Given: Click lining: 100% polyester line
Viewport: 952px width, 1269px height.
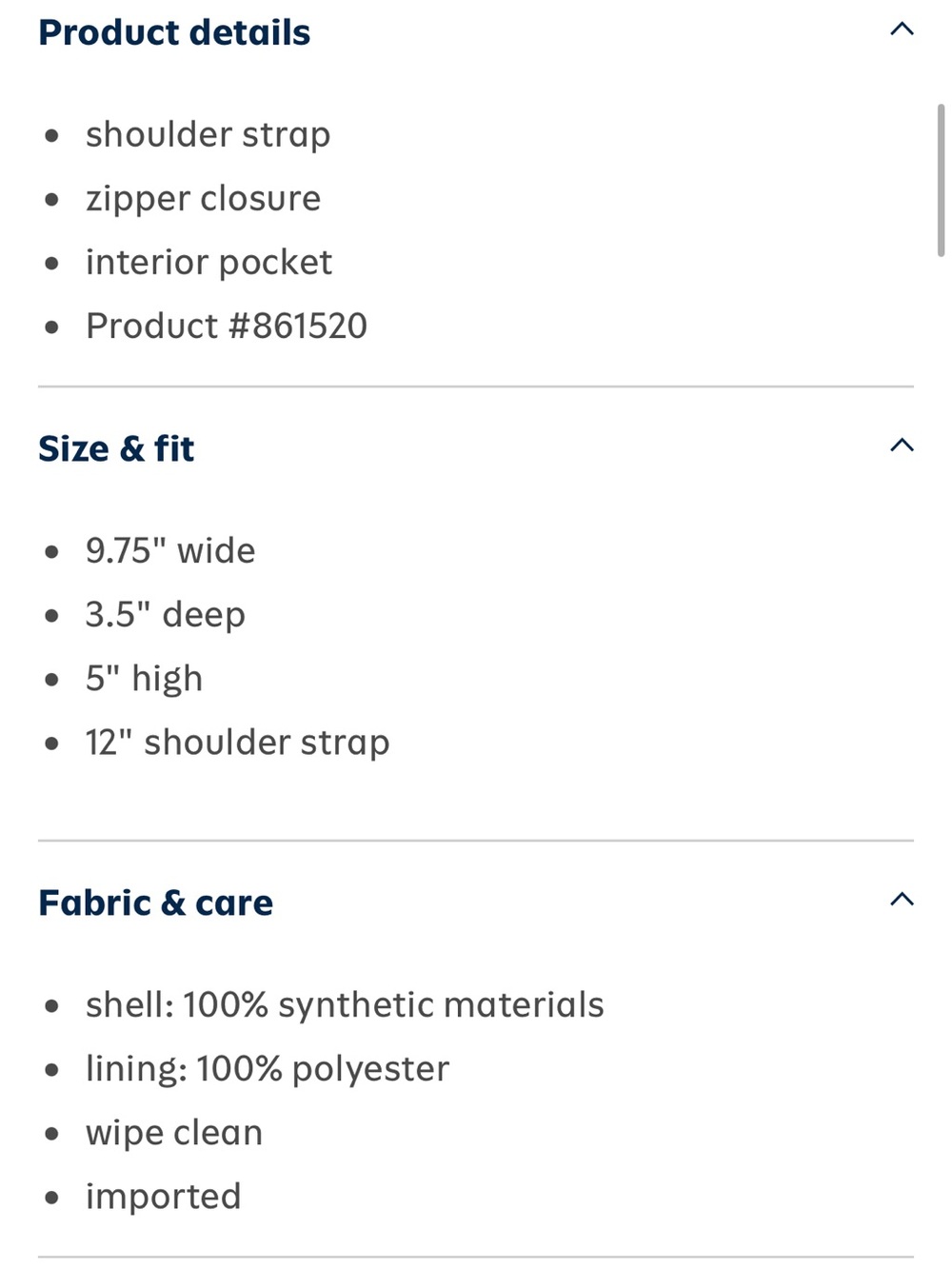Looking at the screenshot, I should [268, 1068].
